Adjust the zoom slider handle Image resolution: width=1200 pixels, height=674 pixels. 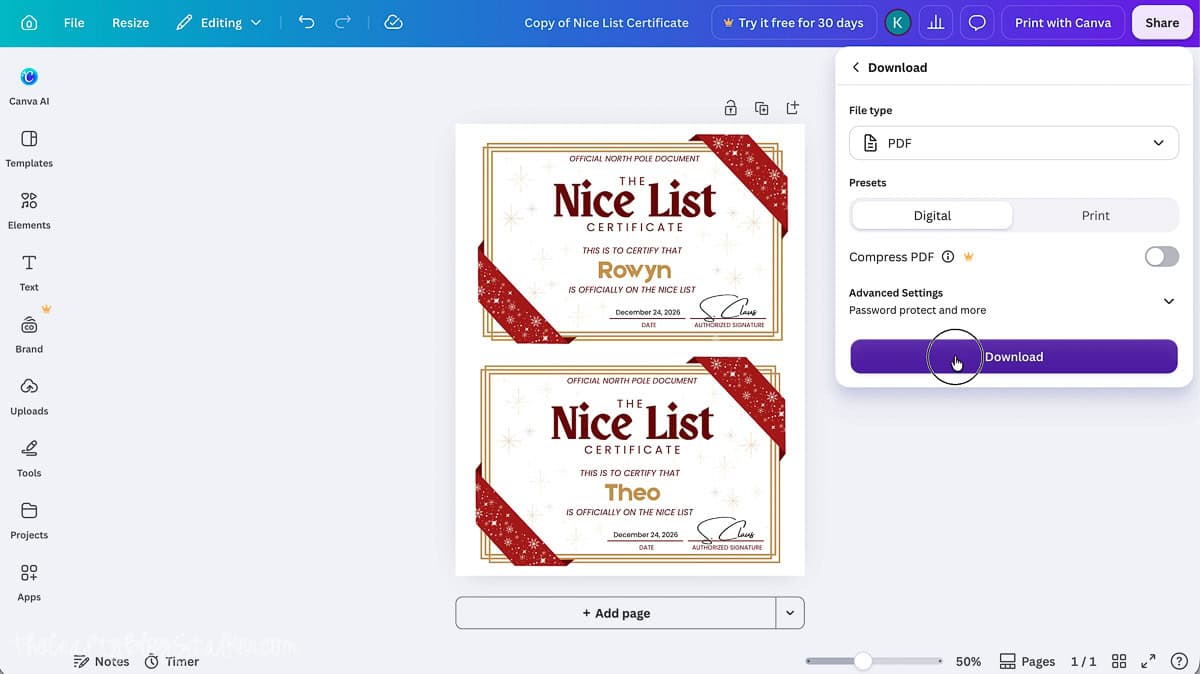click(862, 661)
